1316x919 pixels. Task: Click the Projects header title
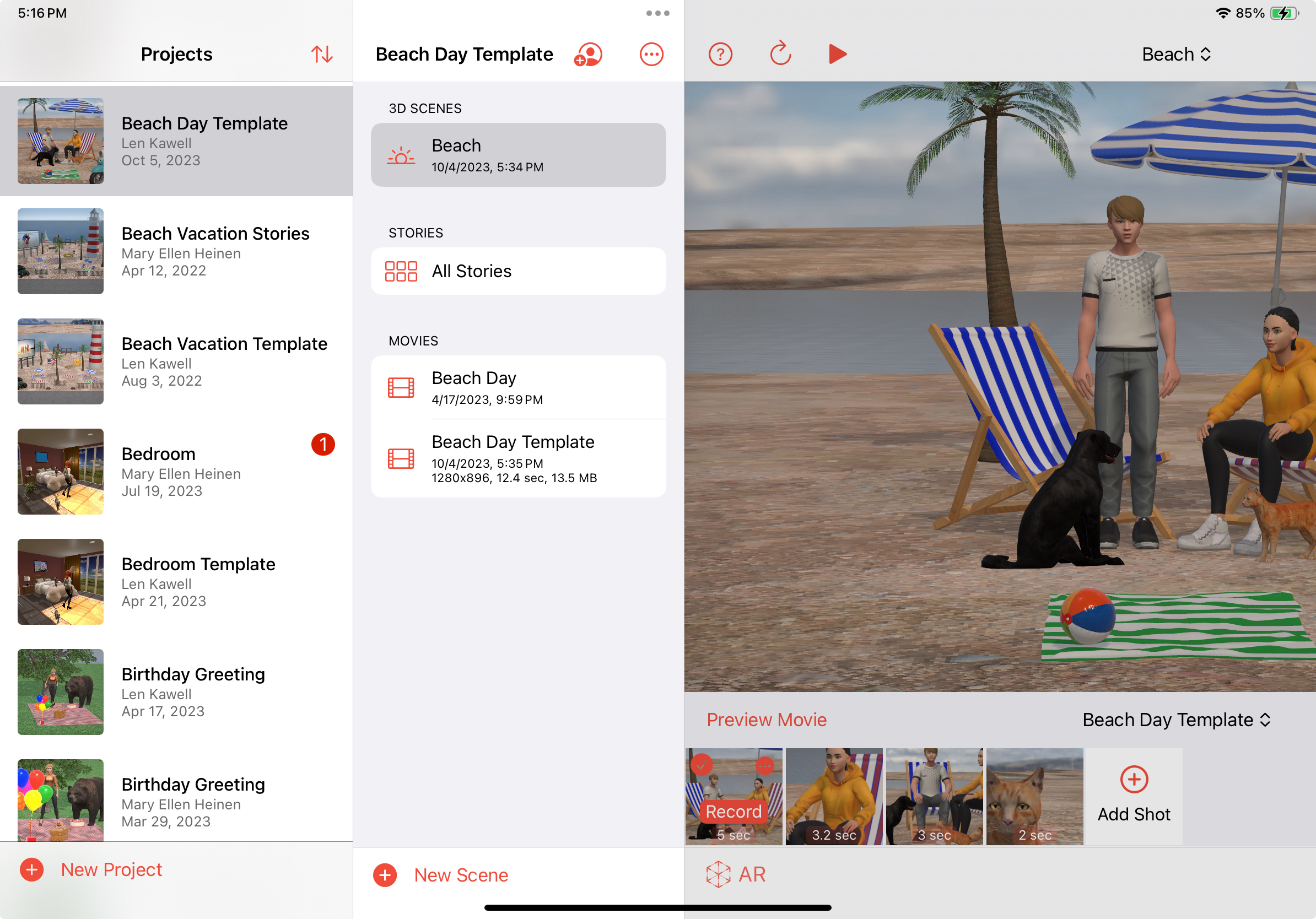pos(176,54)
